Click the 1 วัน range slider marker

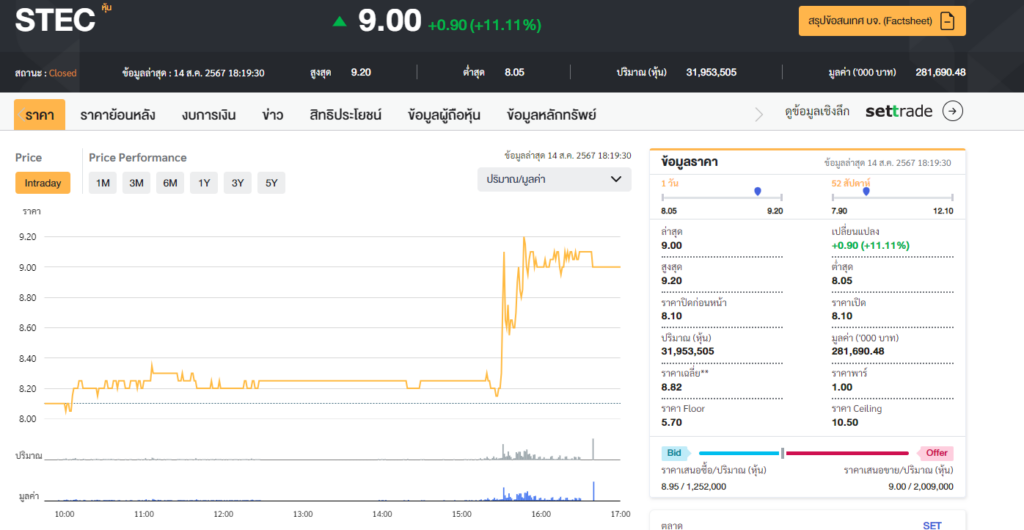[758, 191]
